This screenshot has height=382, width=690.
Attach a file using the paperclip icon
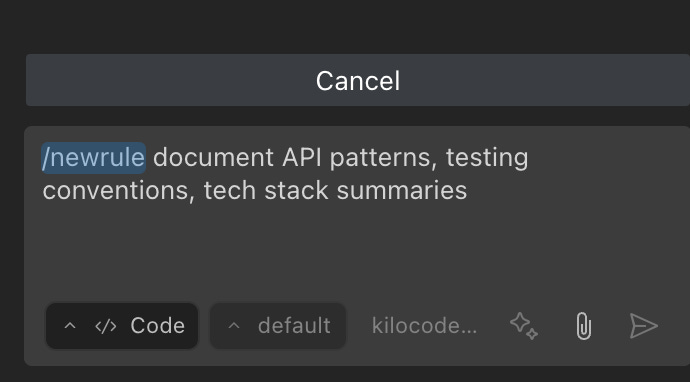(x=584, y=326)
